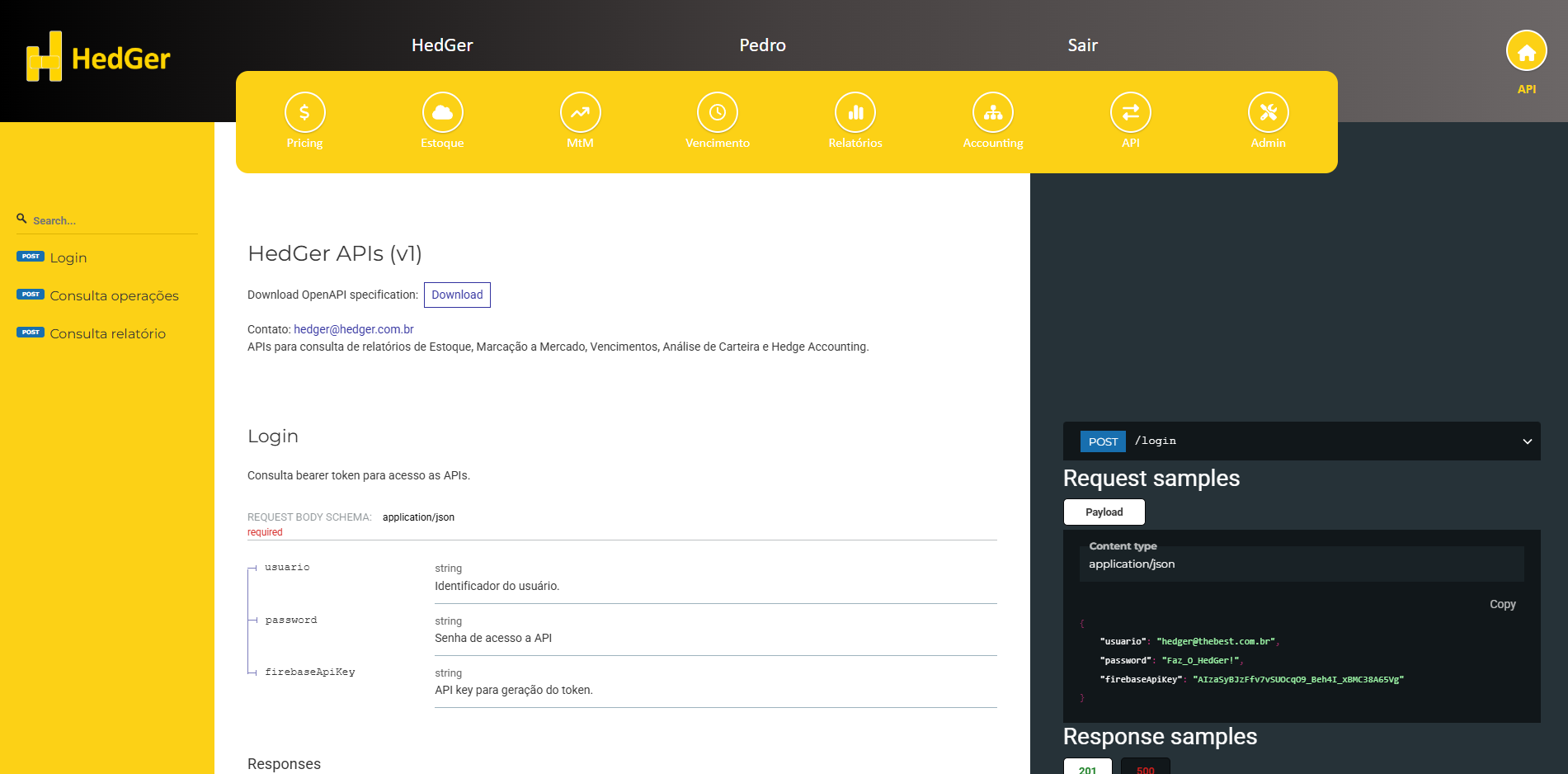1568x774 pixels.
Task: Download the OpenAPI specification
Action: point(457,295)
